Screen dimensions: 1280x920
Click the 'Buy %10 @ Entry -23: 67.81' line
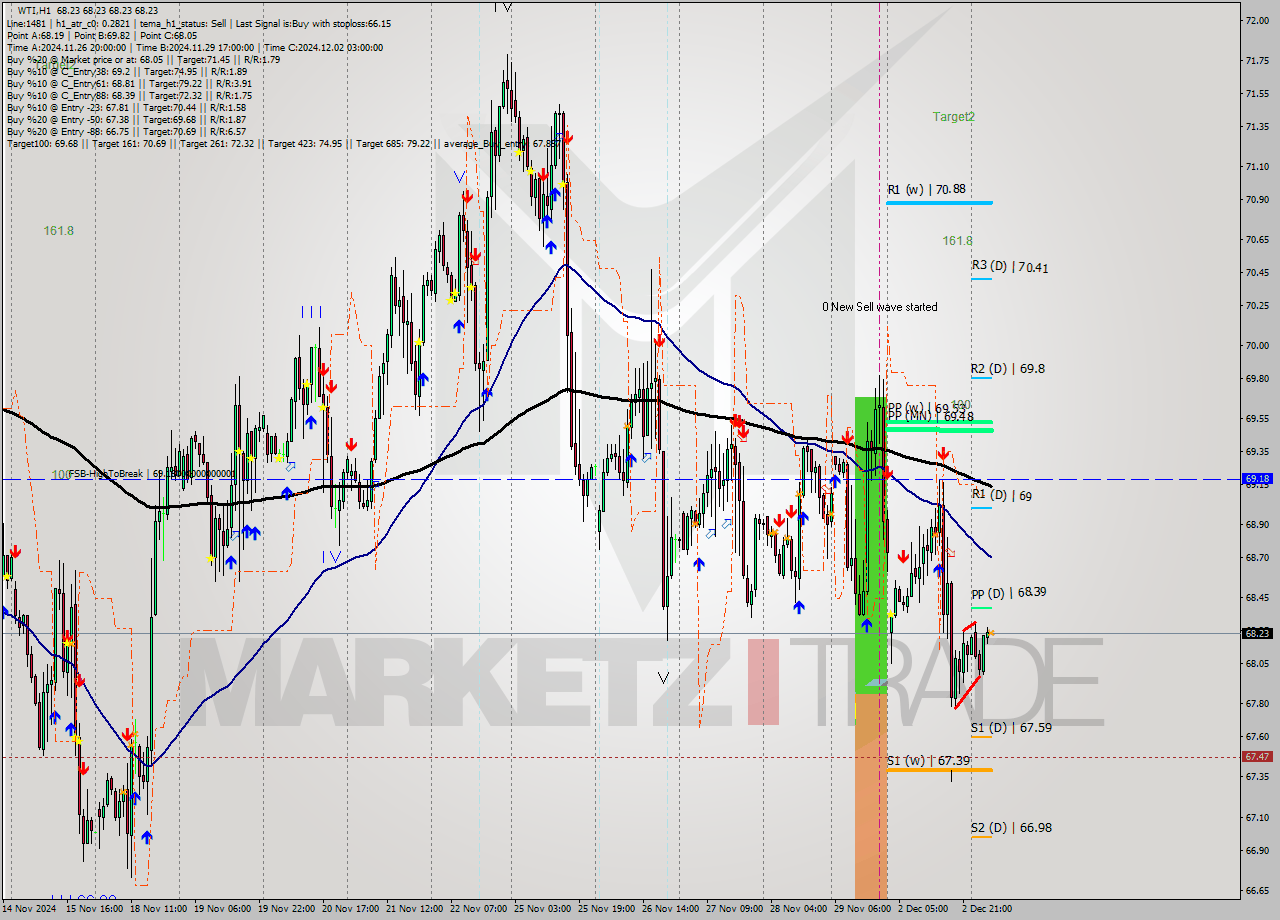point(126,107)
